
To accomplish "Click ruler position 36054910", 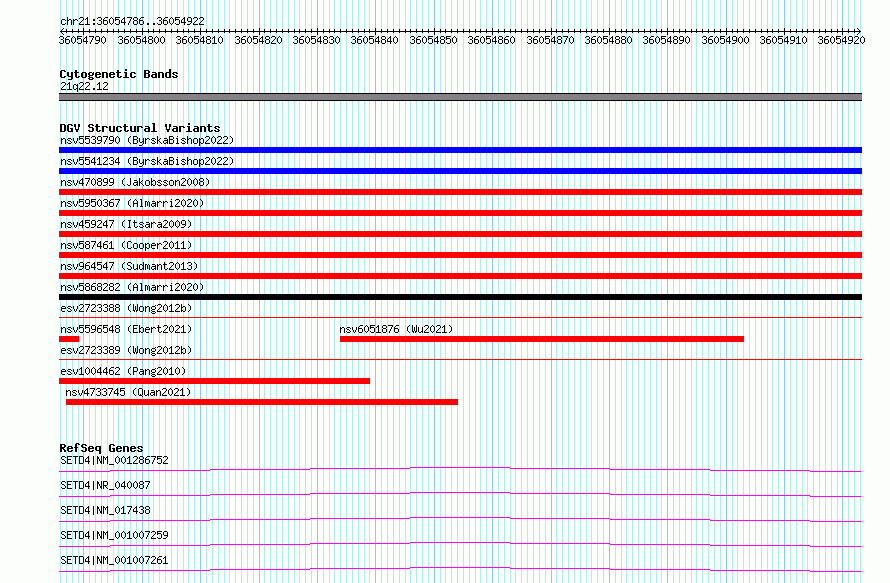I will point(784,40).
